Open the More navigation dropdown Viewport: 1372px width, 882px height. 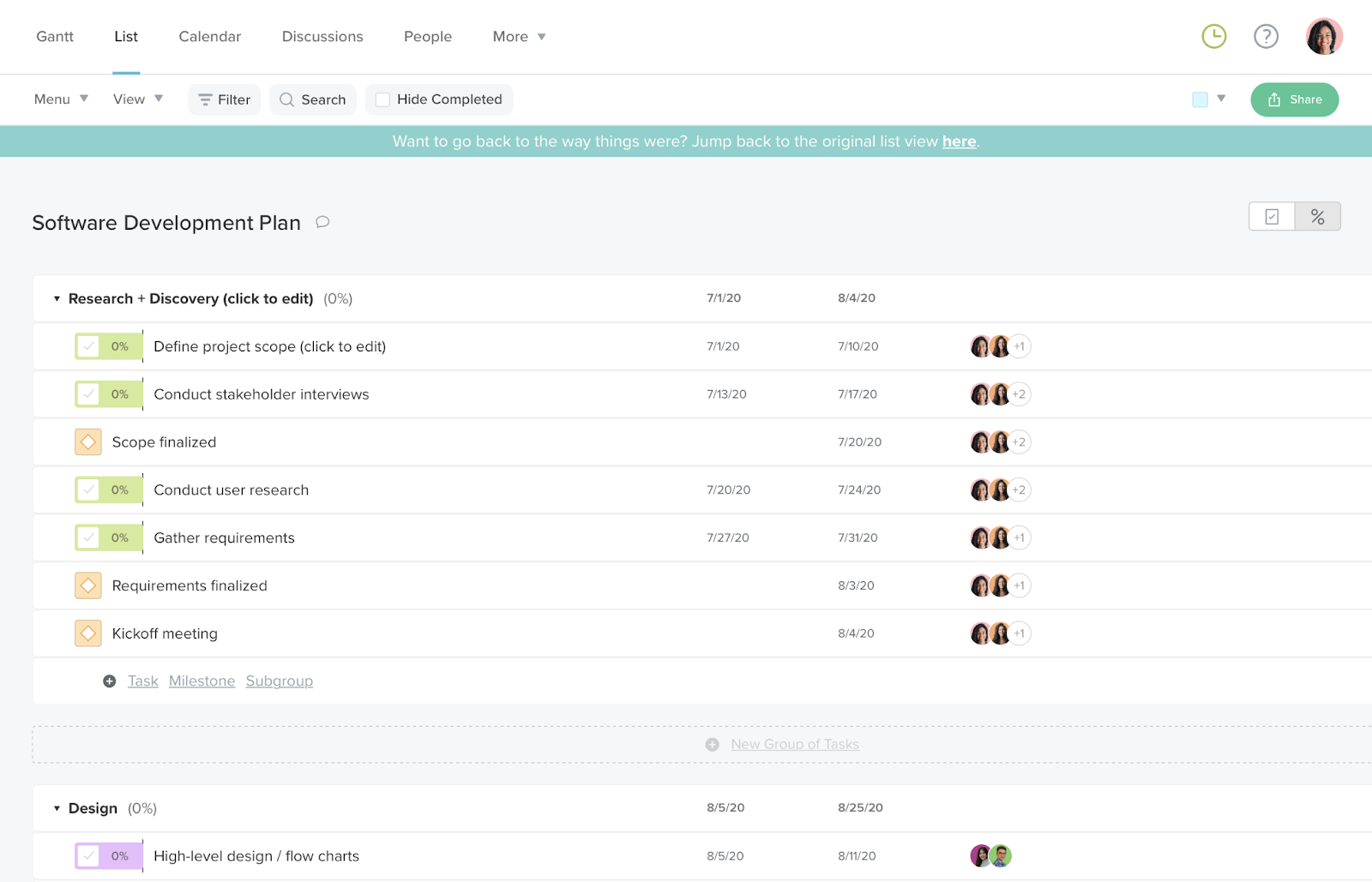click(518, 37)
